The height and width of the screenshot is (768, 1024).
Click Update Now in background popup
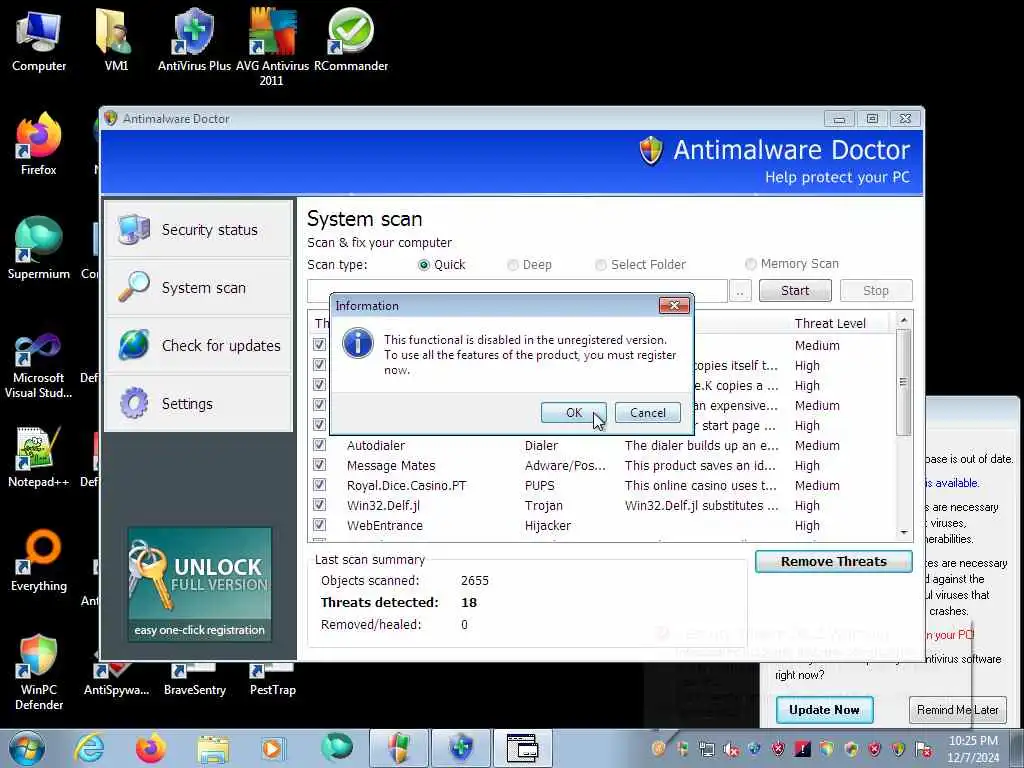(x=824, y=710)
